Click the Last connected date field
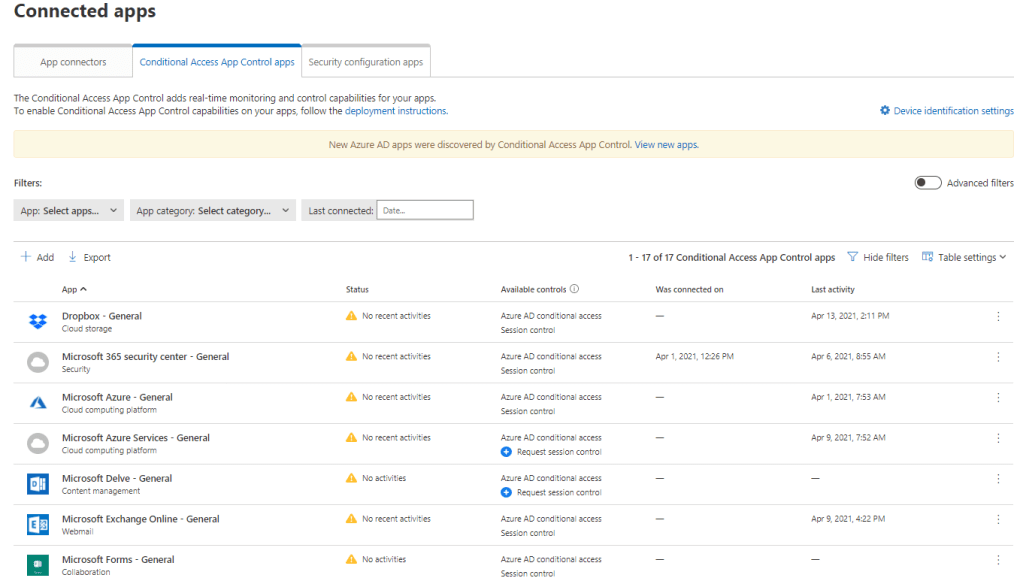1023x581 pixels. pyautogui.click(x=424, y=211)
